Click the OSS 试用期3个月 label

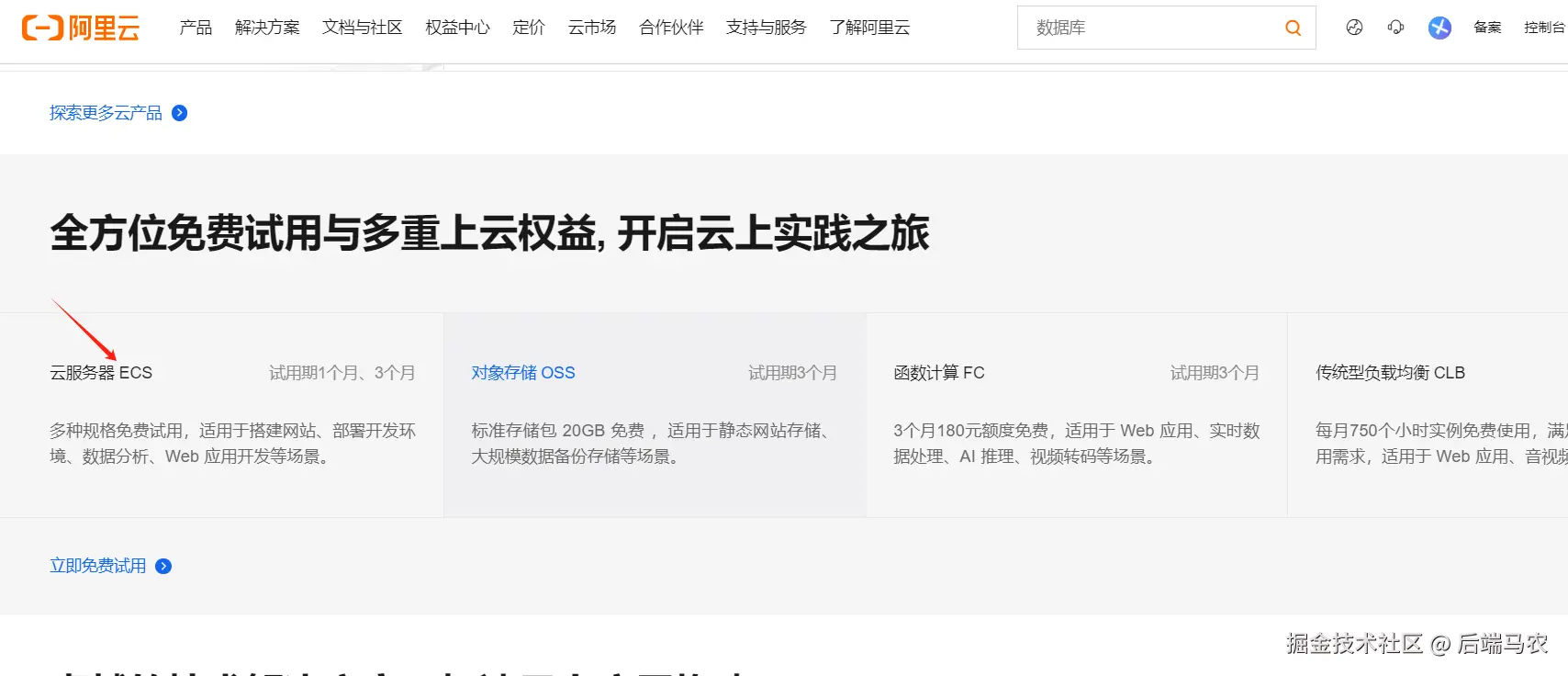point(792,373)
